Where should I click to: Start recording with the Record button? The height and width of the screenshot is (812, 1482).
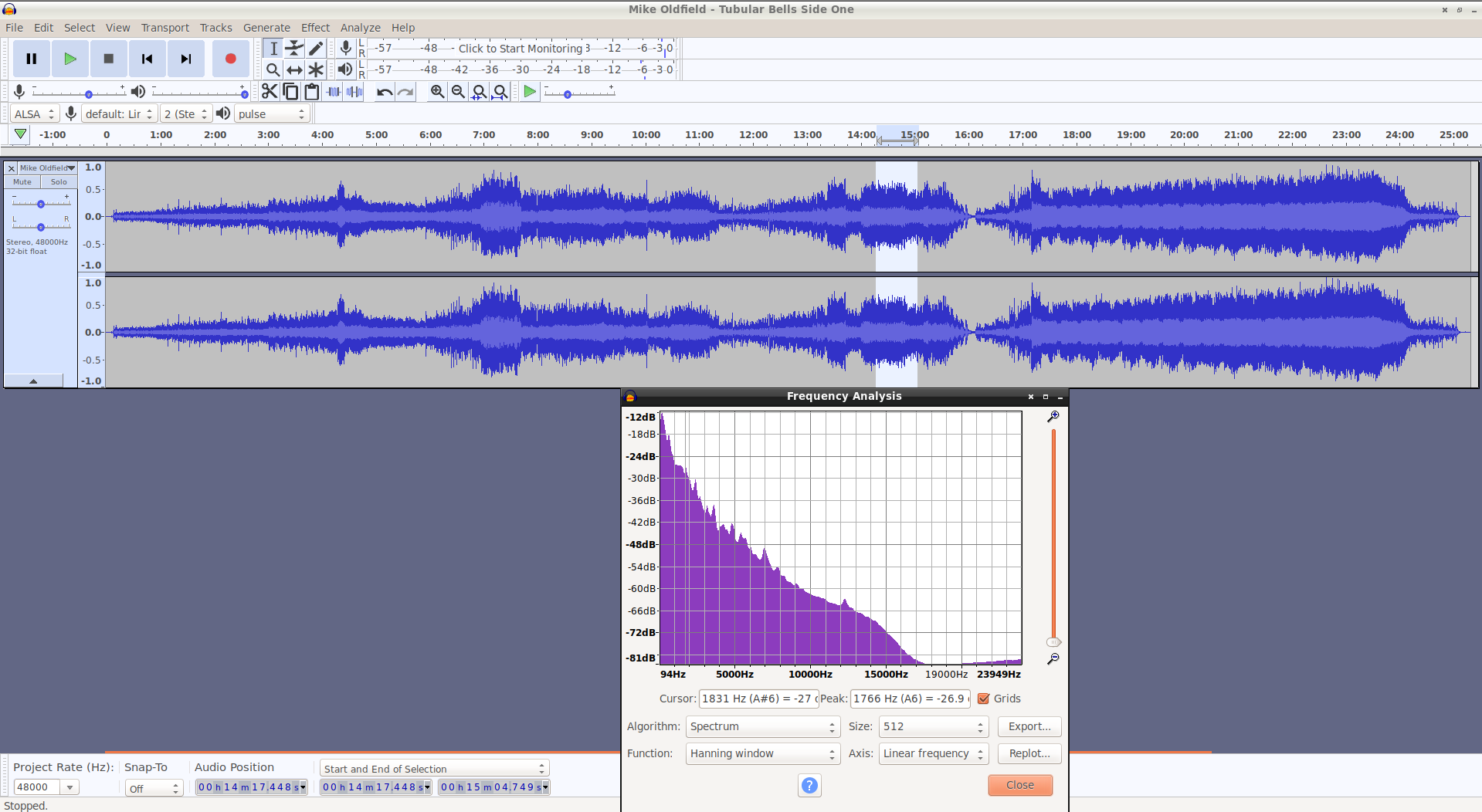pyautogui.click(x=230, y=59)
